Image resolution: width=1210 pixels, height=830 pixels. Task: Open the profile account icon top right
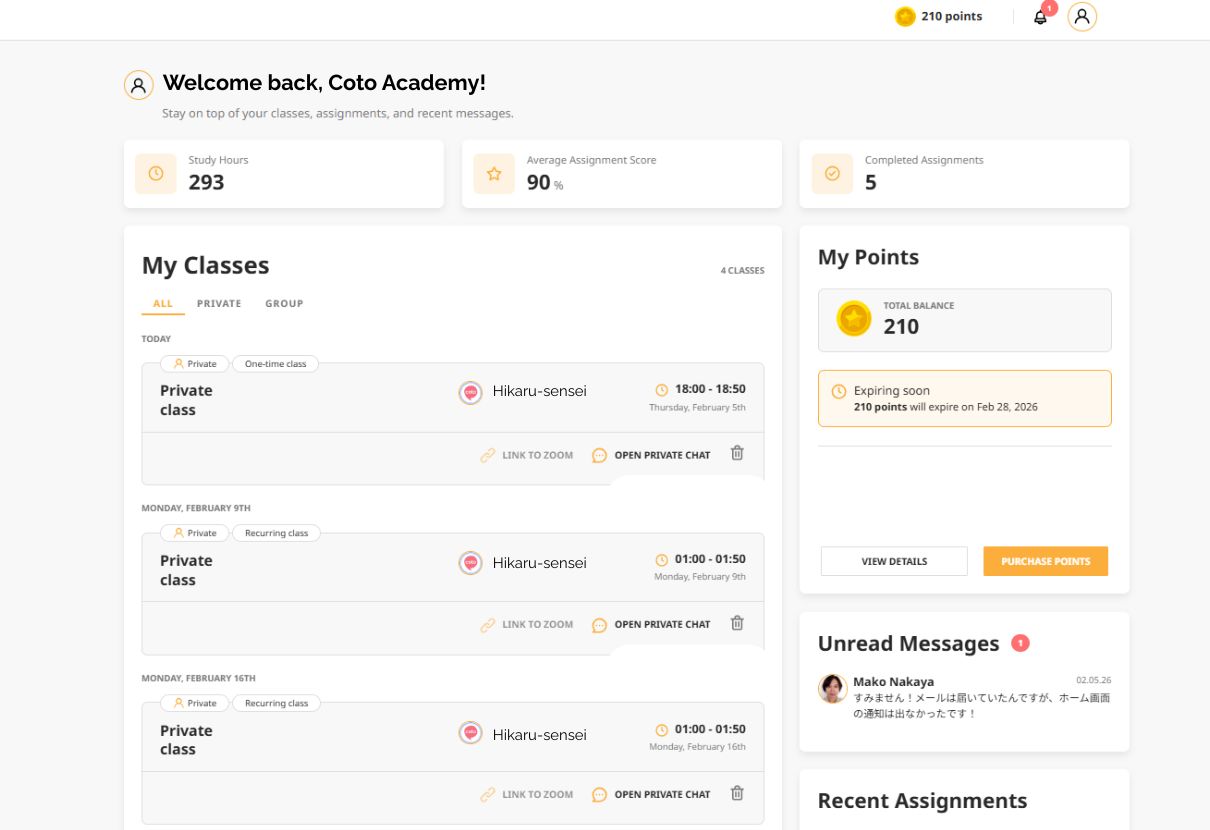[x=1082, y=16]
